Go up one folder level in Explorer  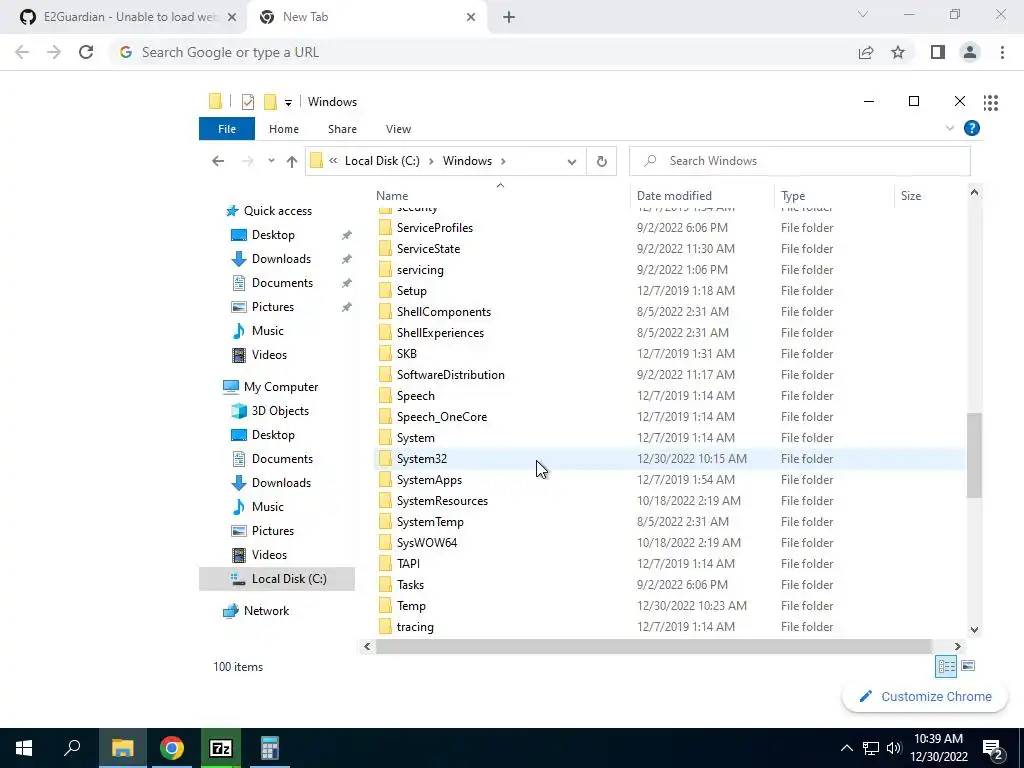pos(292,161)
